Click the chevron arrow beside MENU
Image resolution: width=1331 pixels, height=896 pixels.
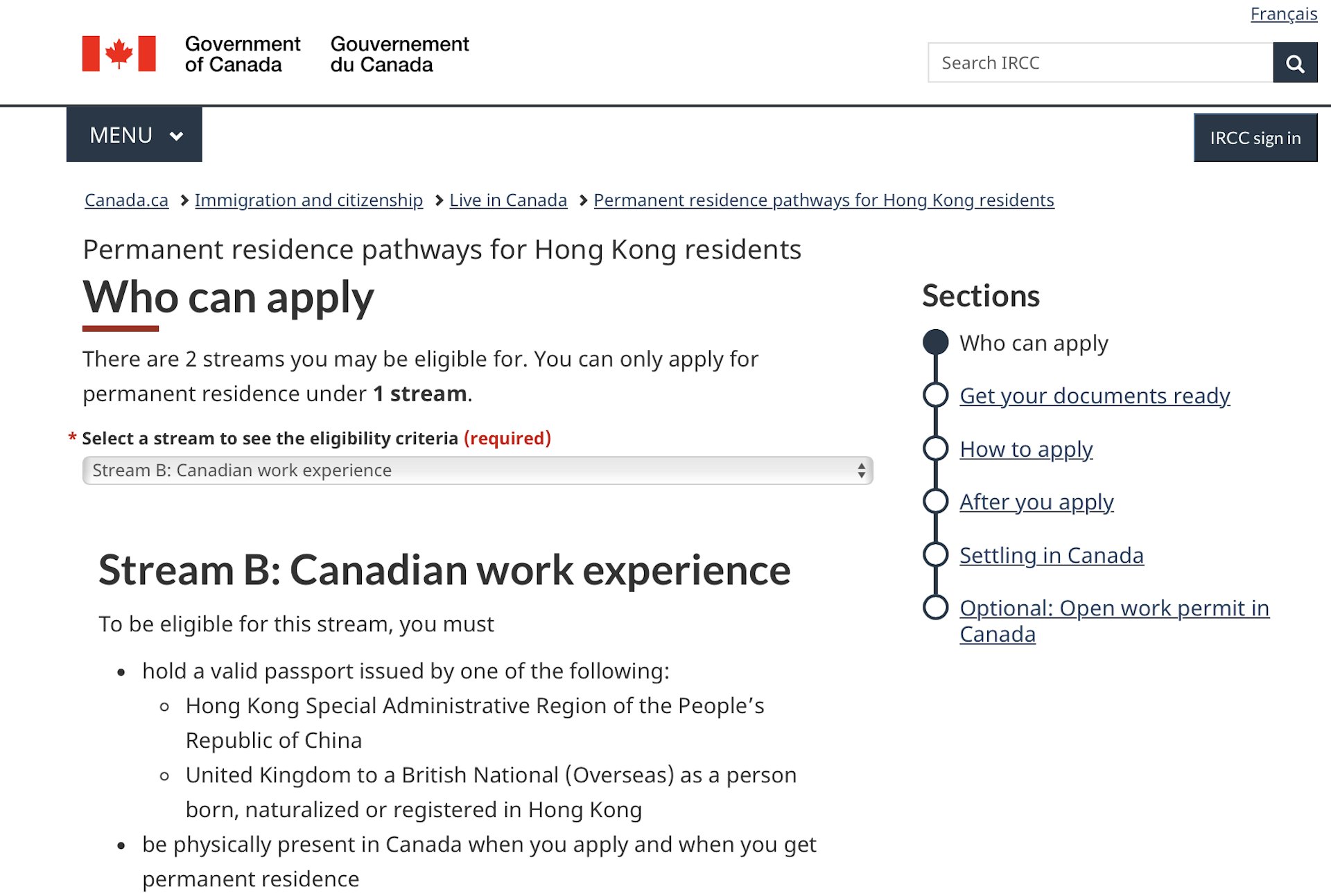[x=177, y=136]
